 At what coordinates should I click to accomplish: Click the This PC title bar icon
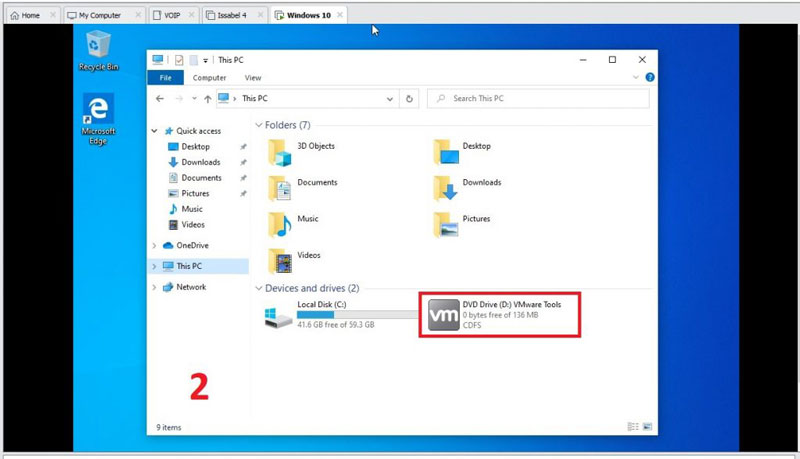click(158, 60)
